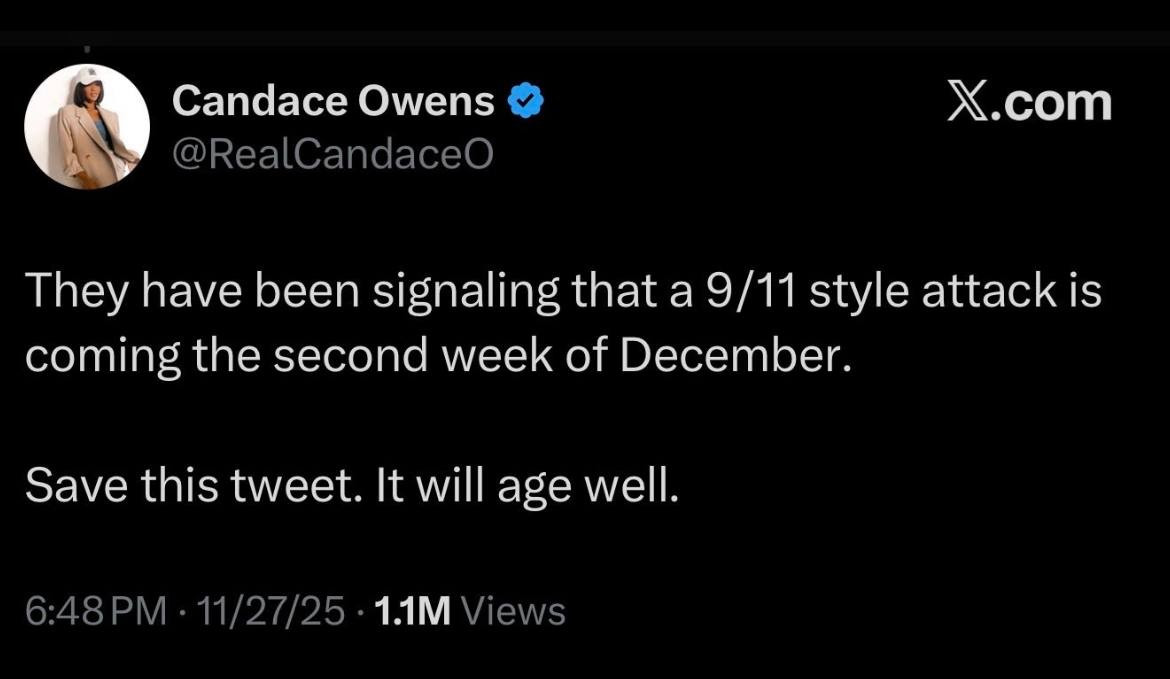This screenshot has height=679, width=1170.
Task: Open the @RealCandaceO handle link
Action: tap(333, 154)
